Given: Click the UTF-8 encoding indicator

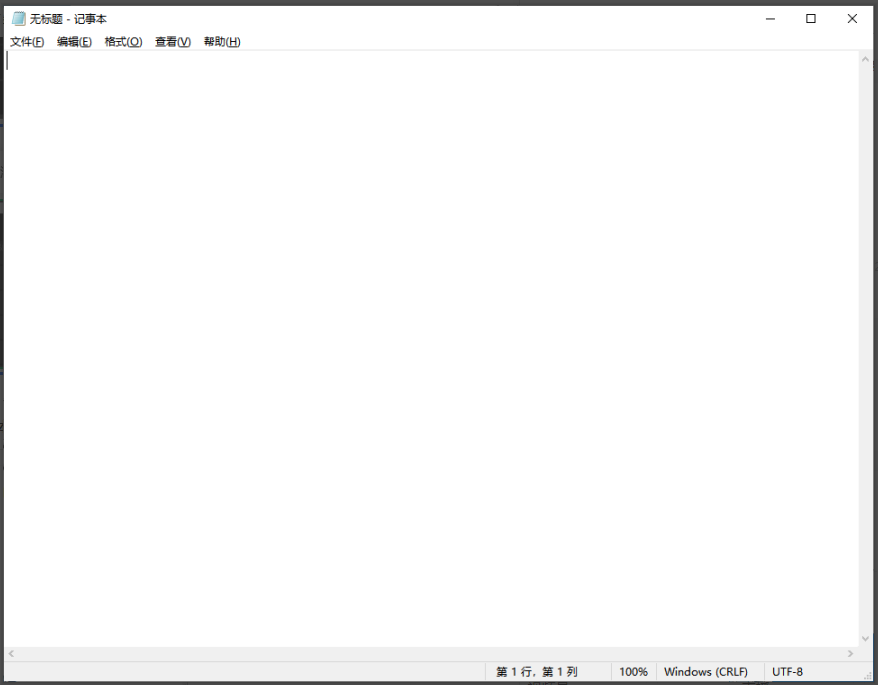Looking at the screenshot, I should tap(788, 671).
